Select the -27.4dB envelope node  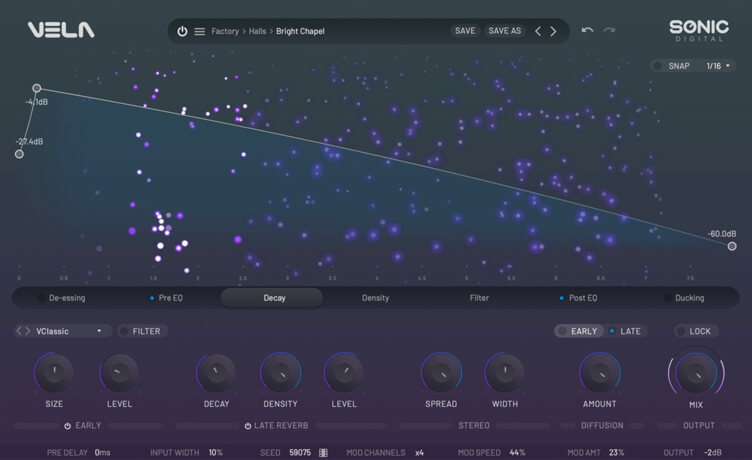pos(19,154)
